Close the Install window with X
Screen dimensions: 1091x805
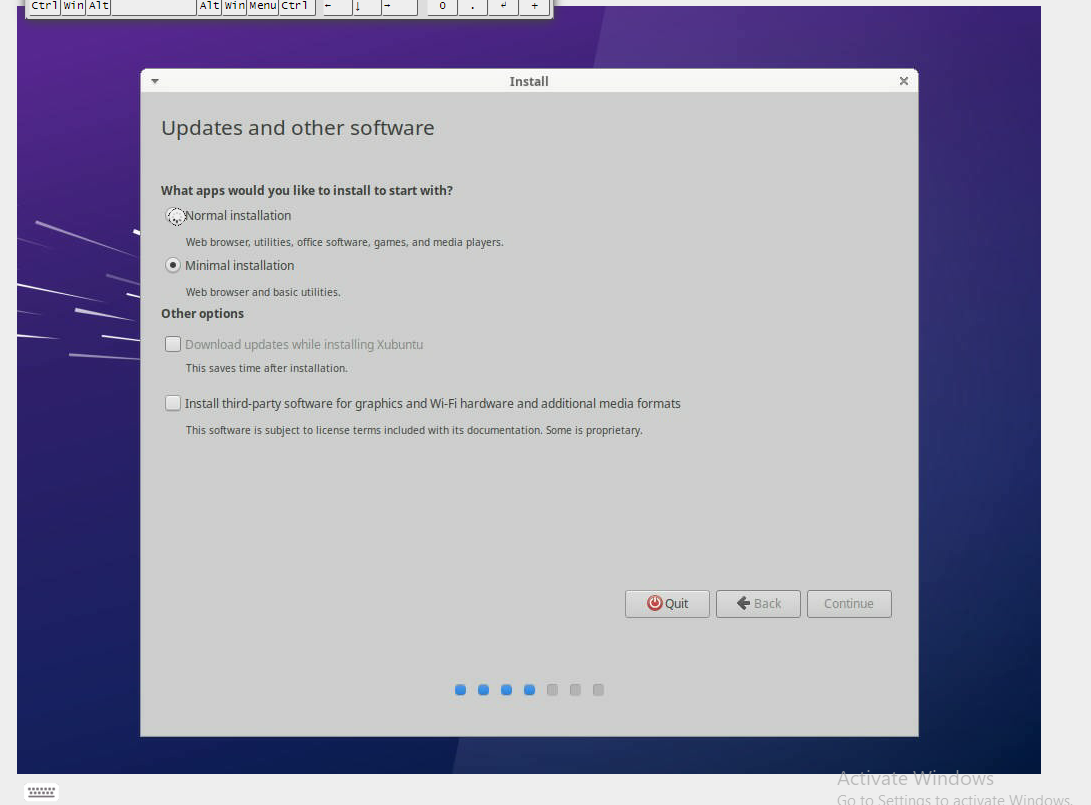coord(903,81)
